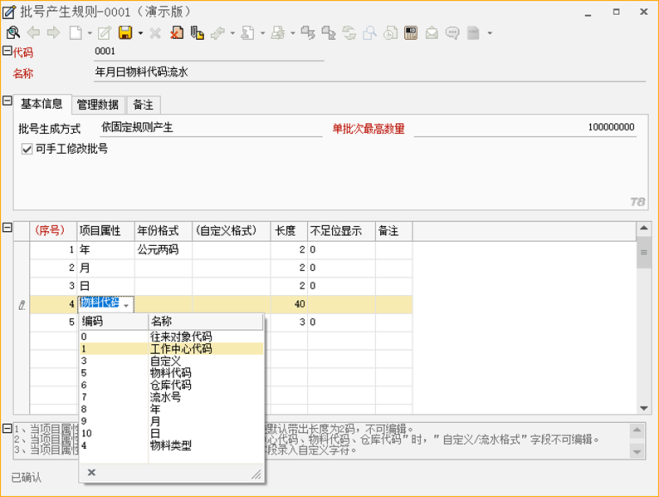
Task: Click the 名称 input field
Action: pyautogui.click(x=208, y=73)
